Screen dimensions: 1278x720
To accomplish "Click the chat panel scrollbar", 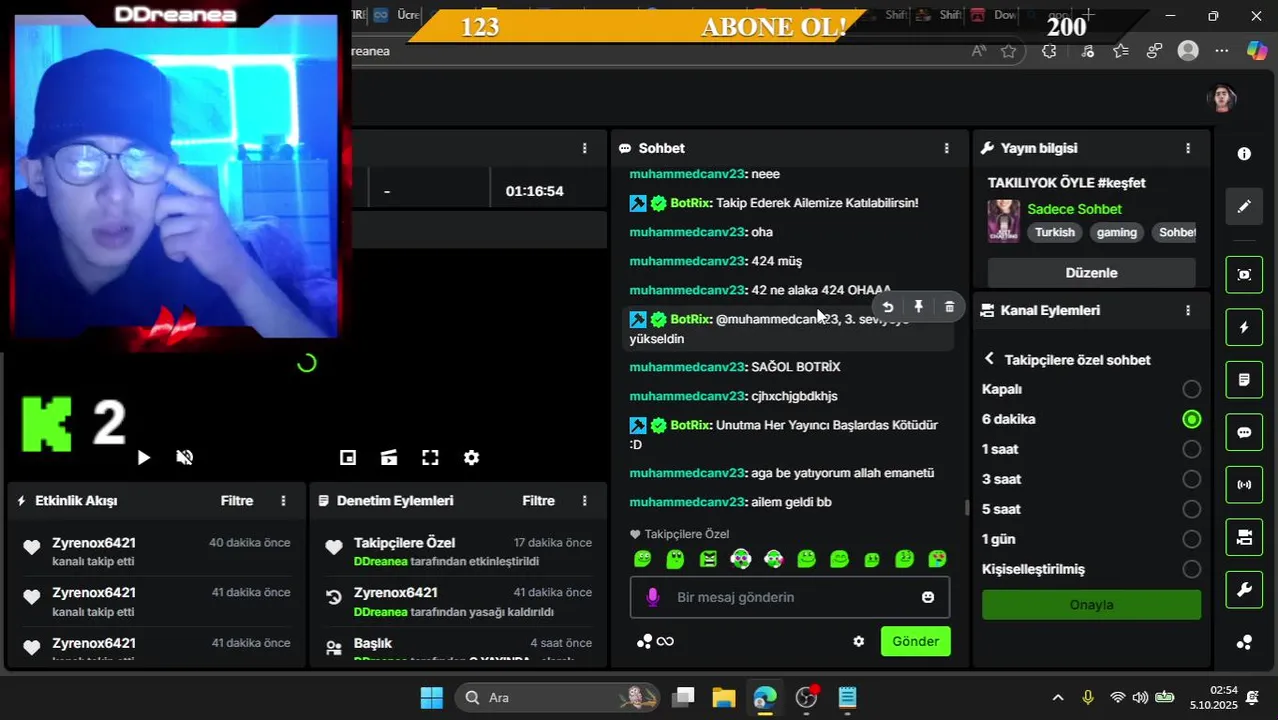I will (966, 508).
